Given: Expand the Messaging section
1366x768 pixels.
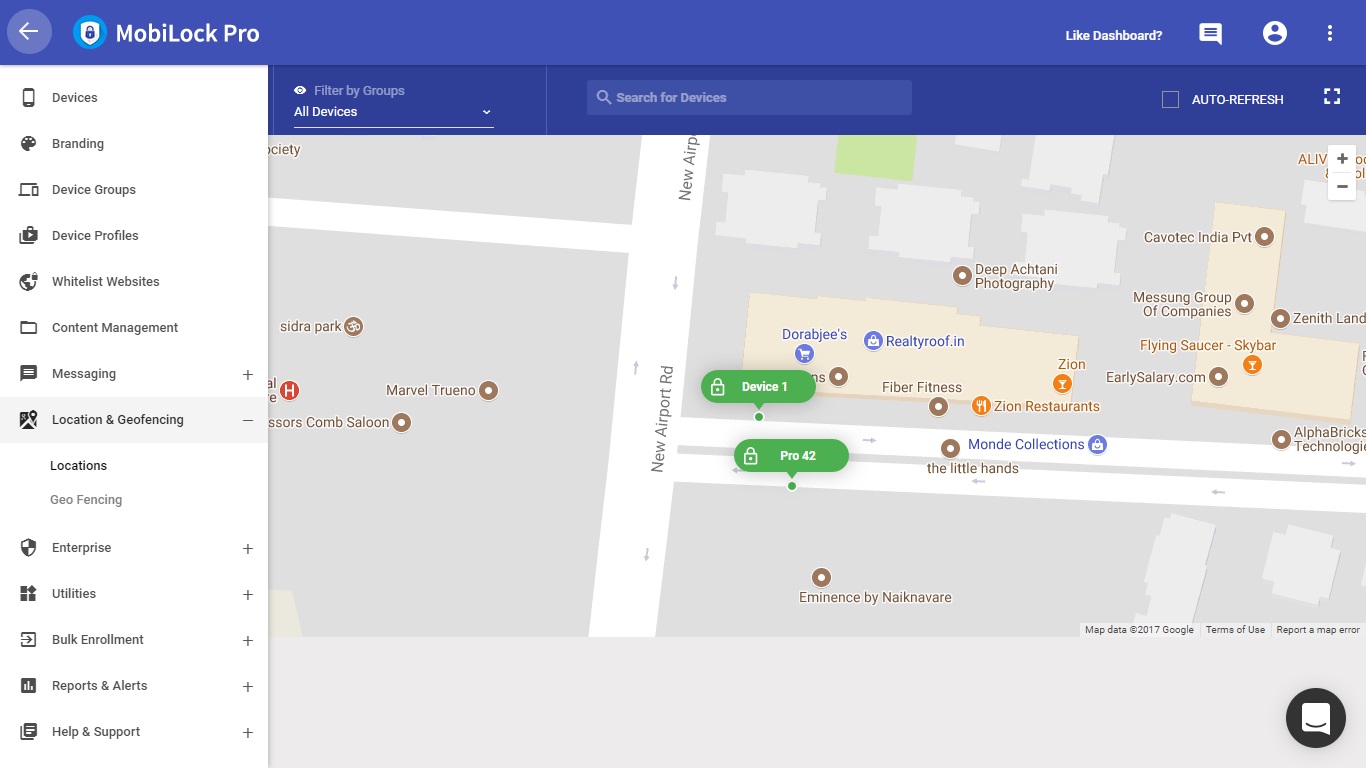Looking at the screenshot, I should (248, 374).
